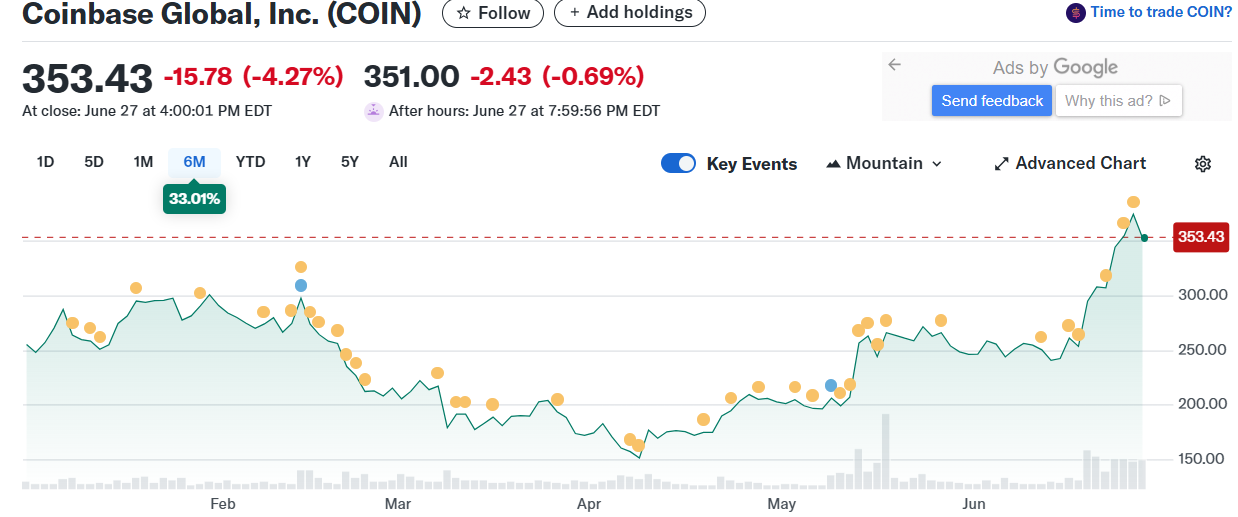Open the Mountain chart type dropdown
1238x517 pixels.
(884, 163)
